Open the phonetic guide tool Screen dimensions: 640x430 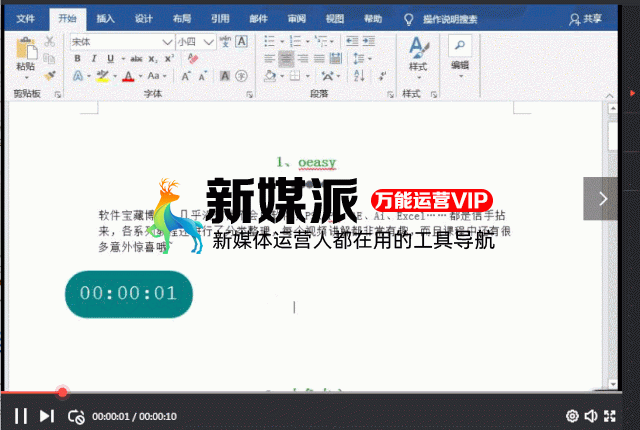225,41
